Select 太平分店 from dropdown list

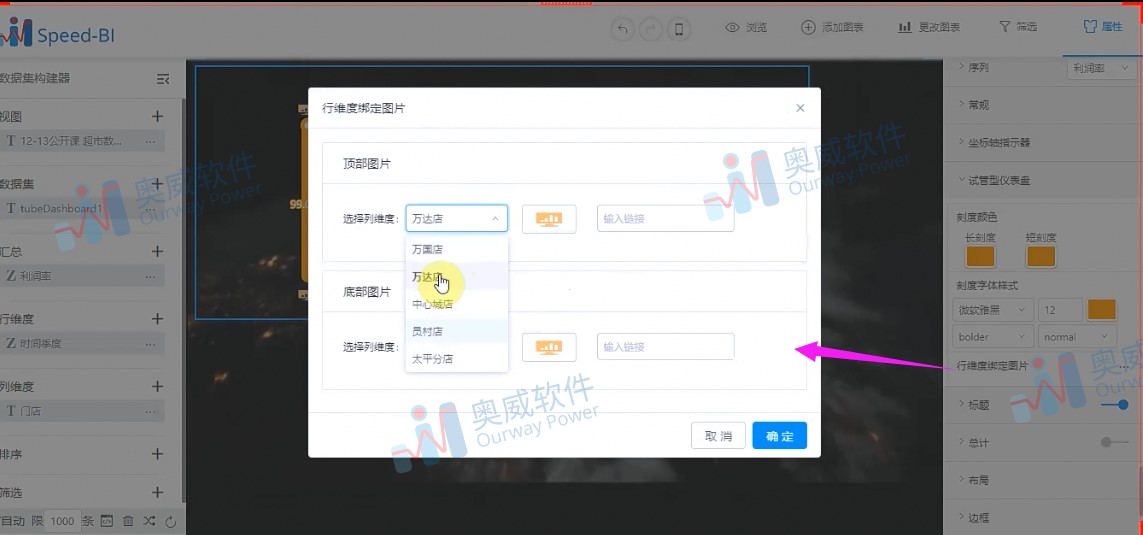(456, 359)
